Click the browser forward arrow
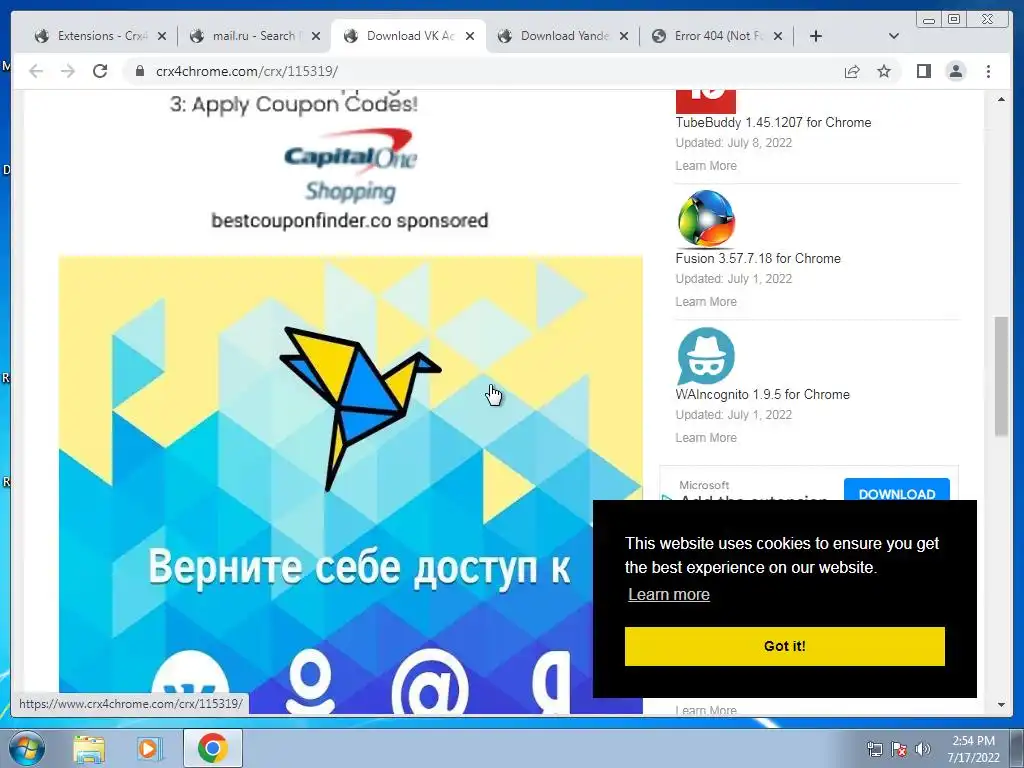 click(68, 71)
